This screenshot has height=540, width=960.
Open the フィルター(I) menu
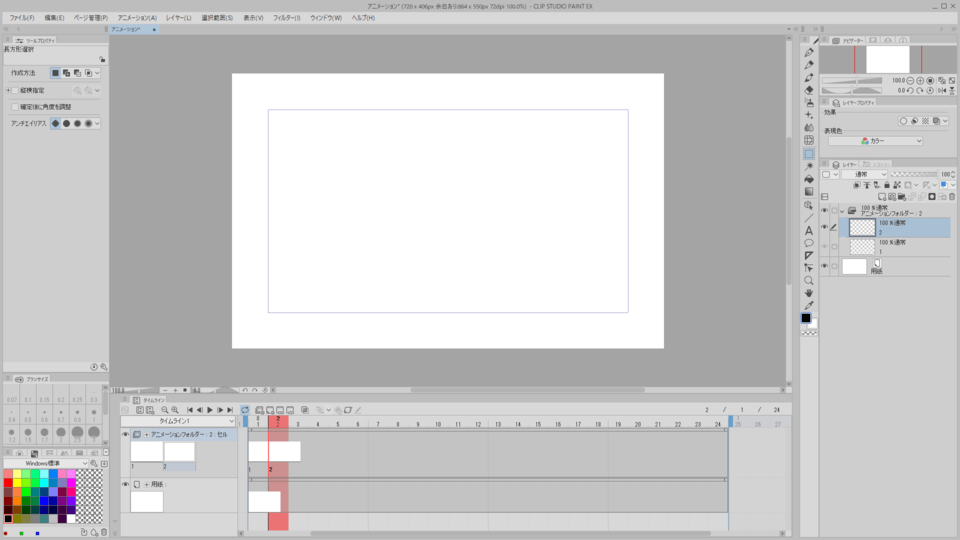[x=287, y=18]
